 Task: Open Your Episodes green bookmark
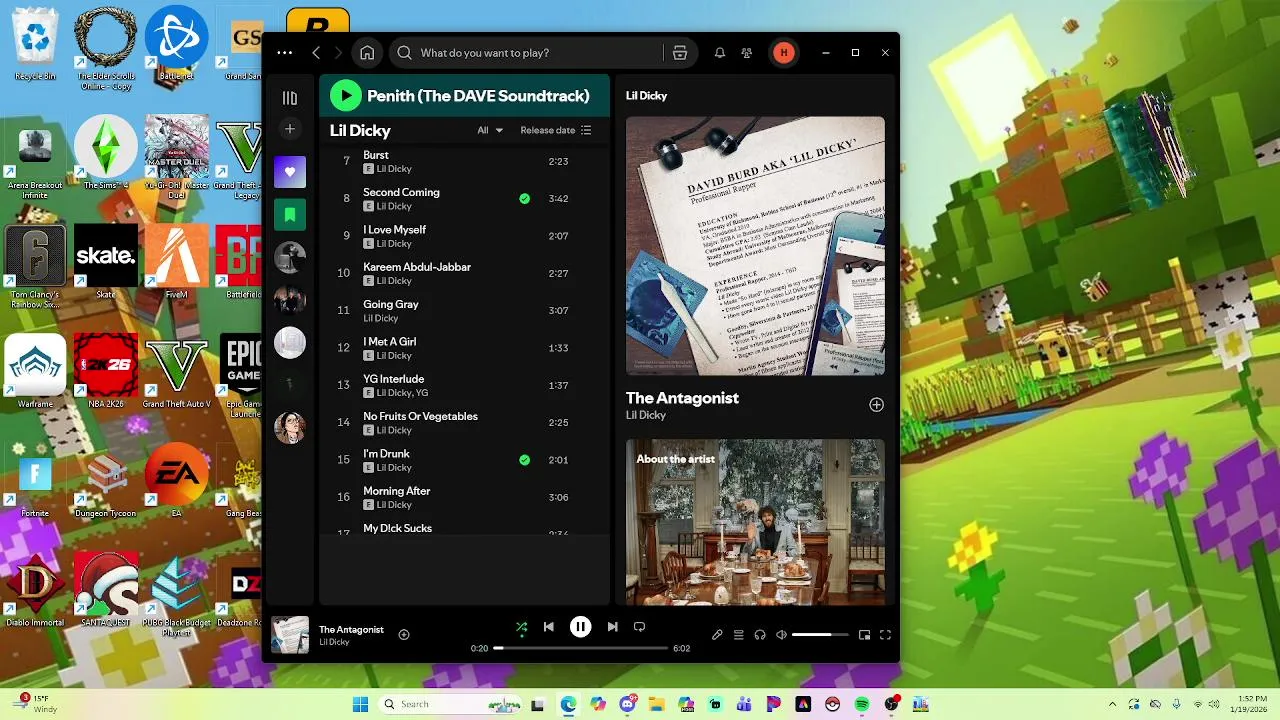[290, 214]
